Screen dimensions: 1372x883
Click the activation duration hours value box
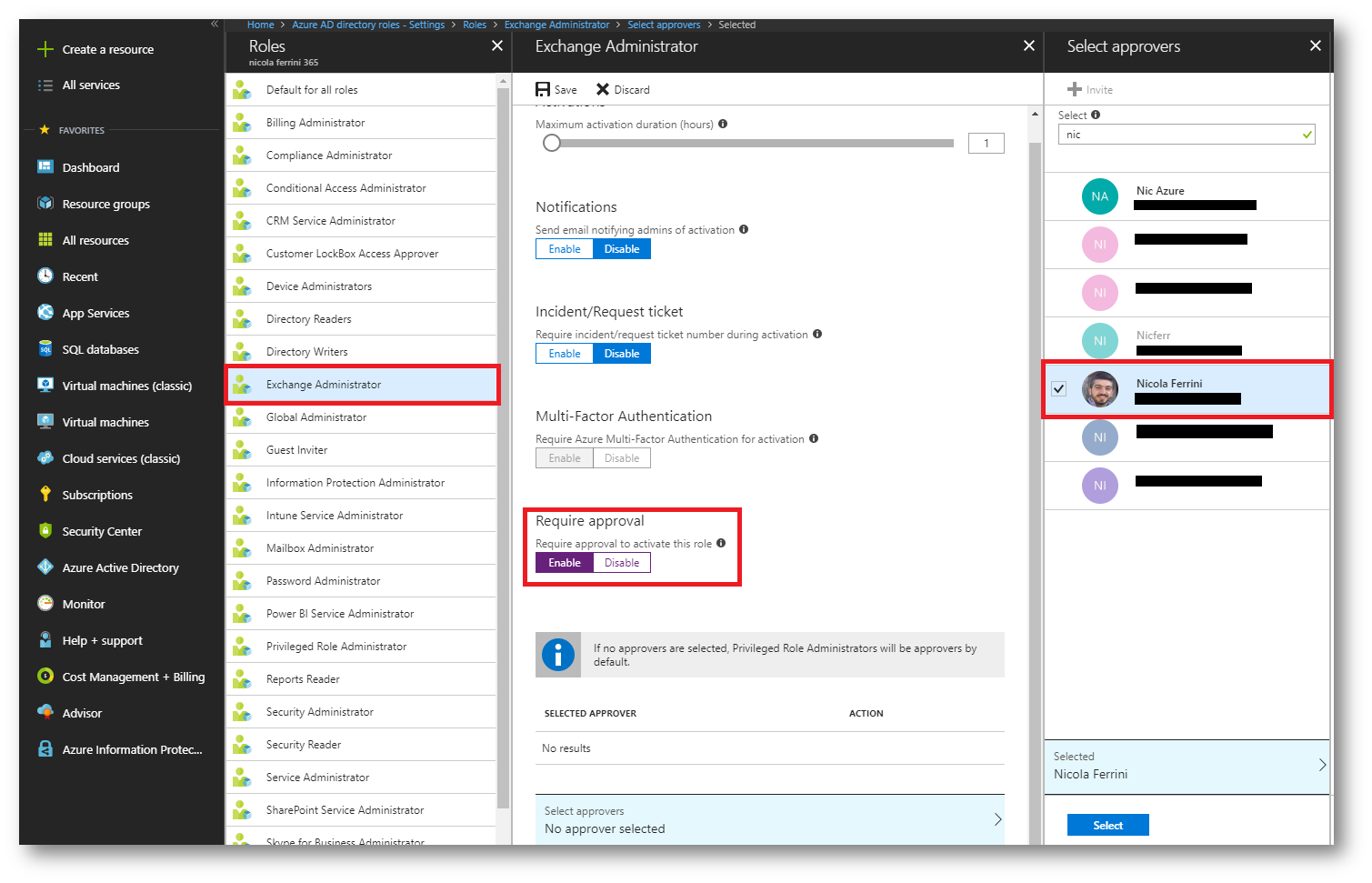click(x=986, y=144)
